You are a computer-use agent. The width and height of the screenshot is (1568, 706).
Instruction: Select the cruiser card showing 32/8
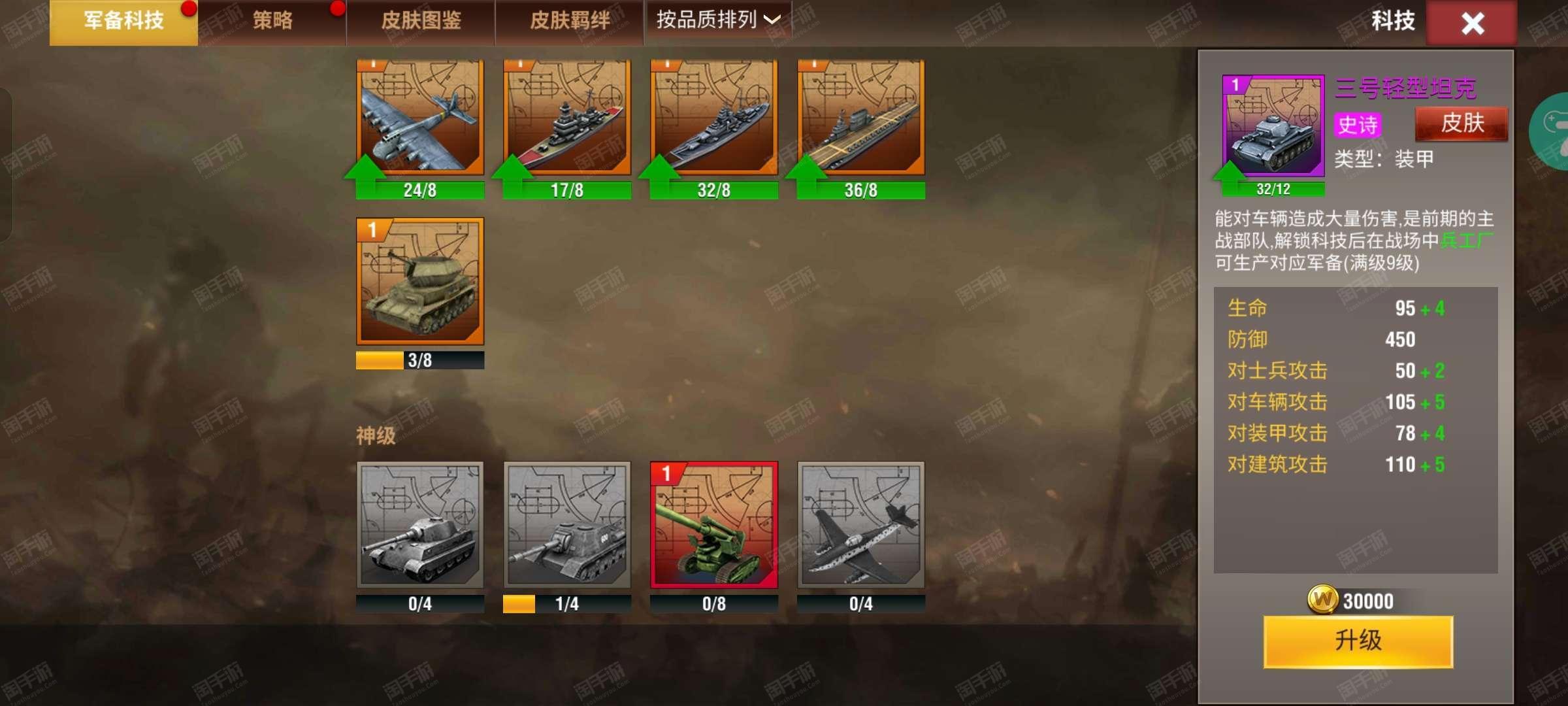coord(714,118)
